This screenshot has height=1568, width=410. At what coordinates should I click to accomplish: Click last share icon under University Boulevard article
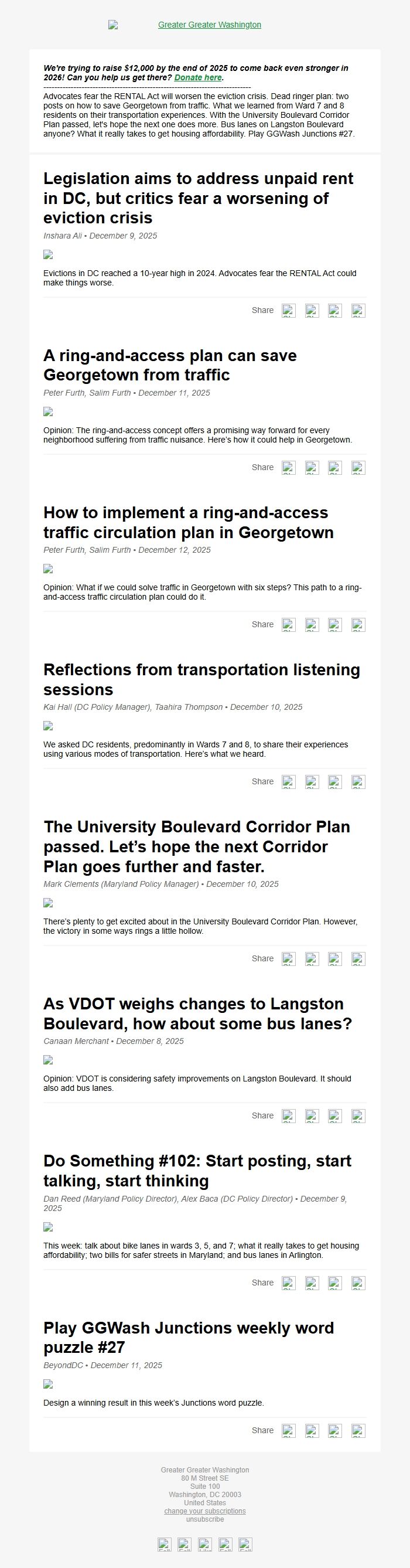click(358, 959)
